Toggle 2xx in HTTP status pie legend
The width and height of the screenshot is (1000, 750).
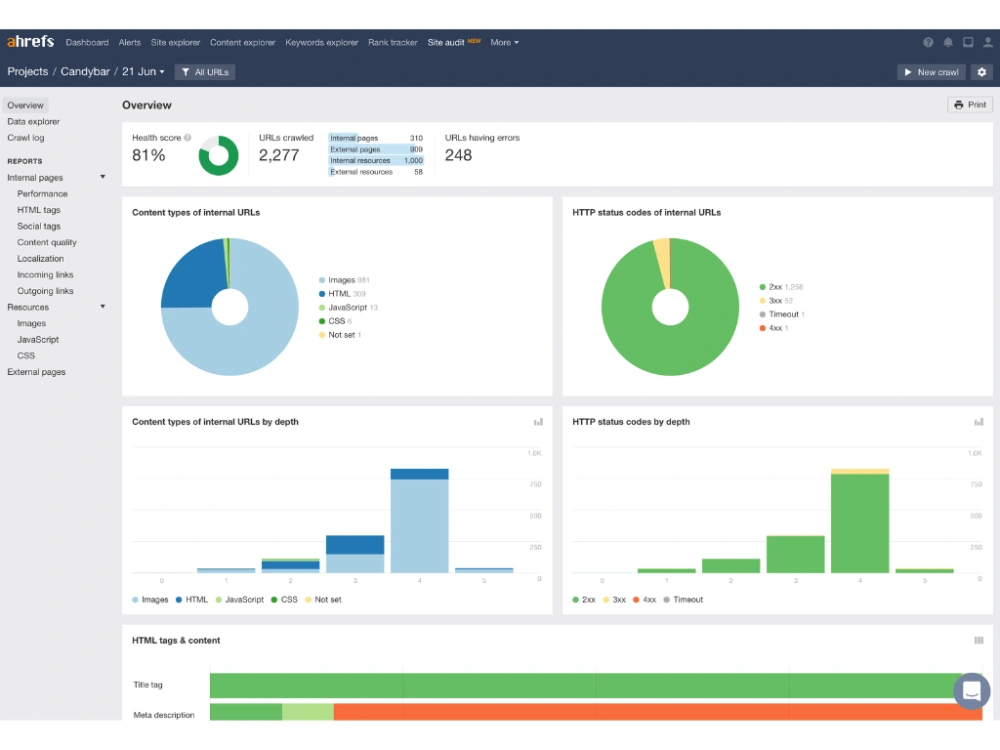point(781,287)
